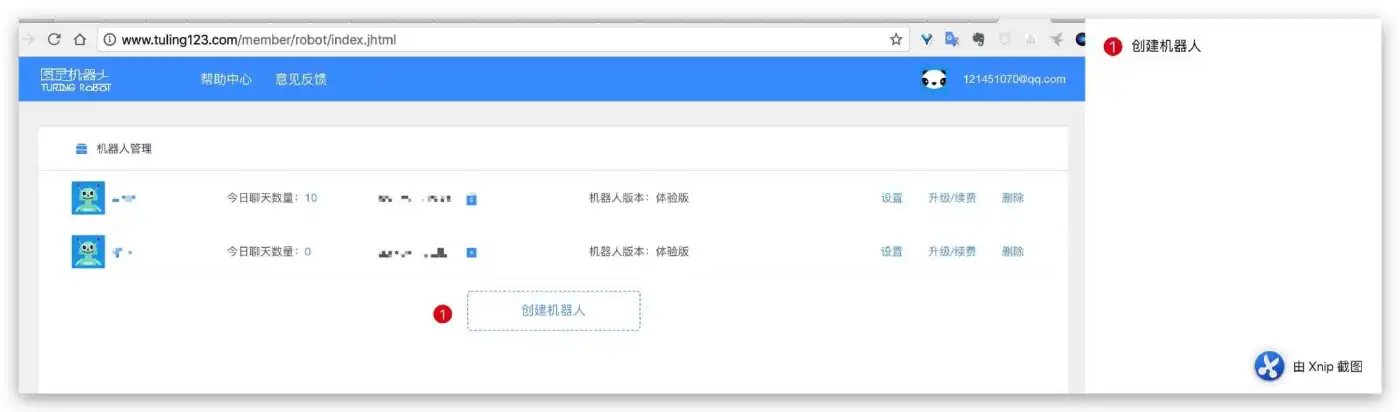The width and height of the screenshot is (1400, 412).
Task: Click 机器人版本: 体验版 in first row
Action: tap(639, 198)
